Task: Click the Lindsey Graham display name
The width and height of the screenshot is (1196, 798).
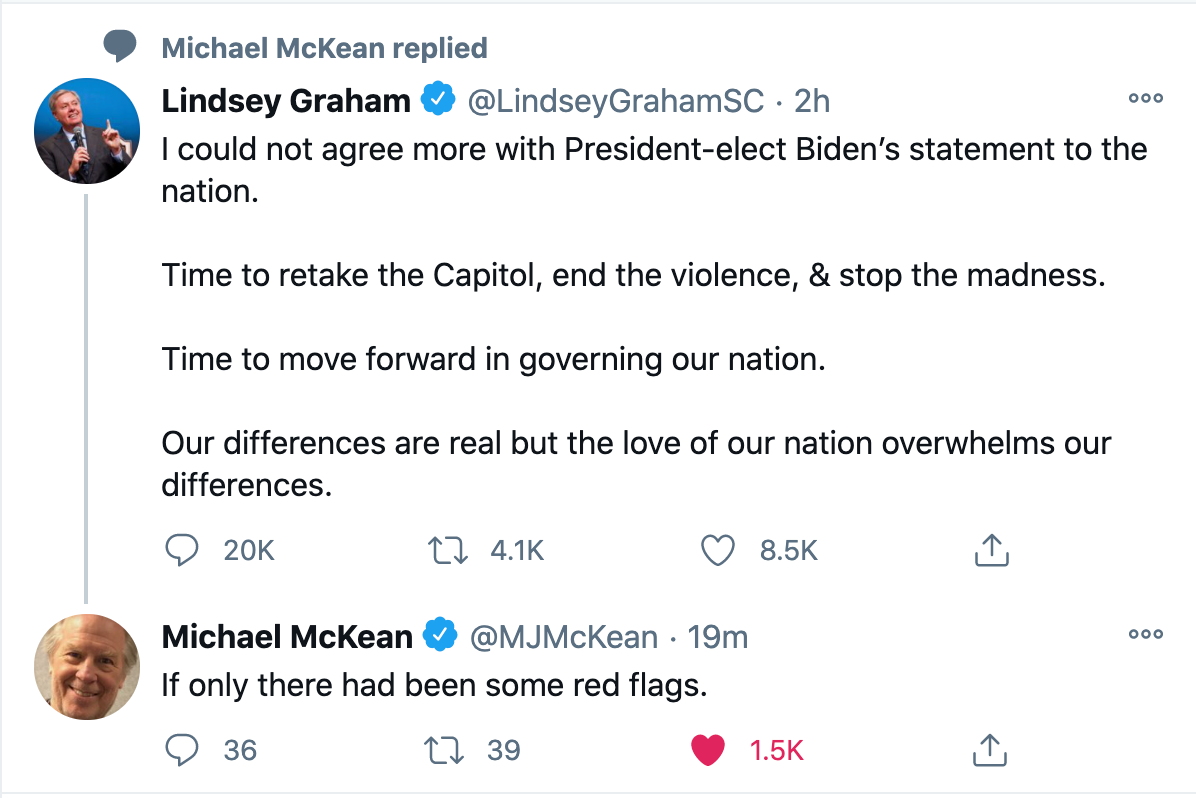Action: click(x=286, y=101)
